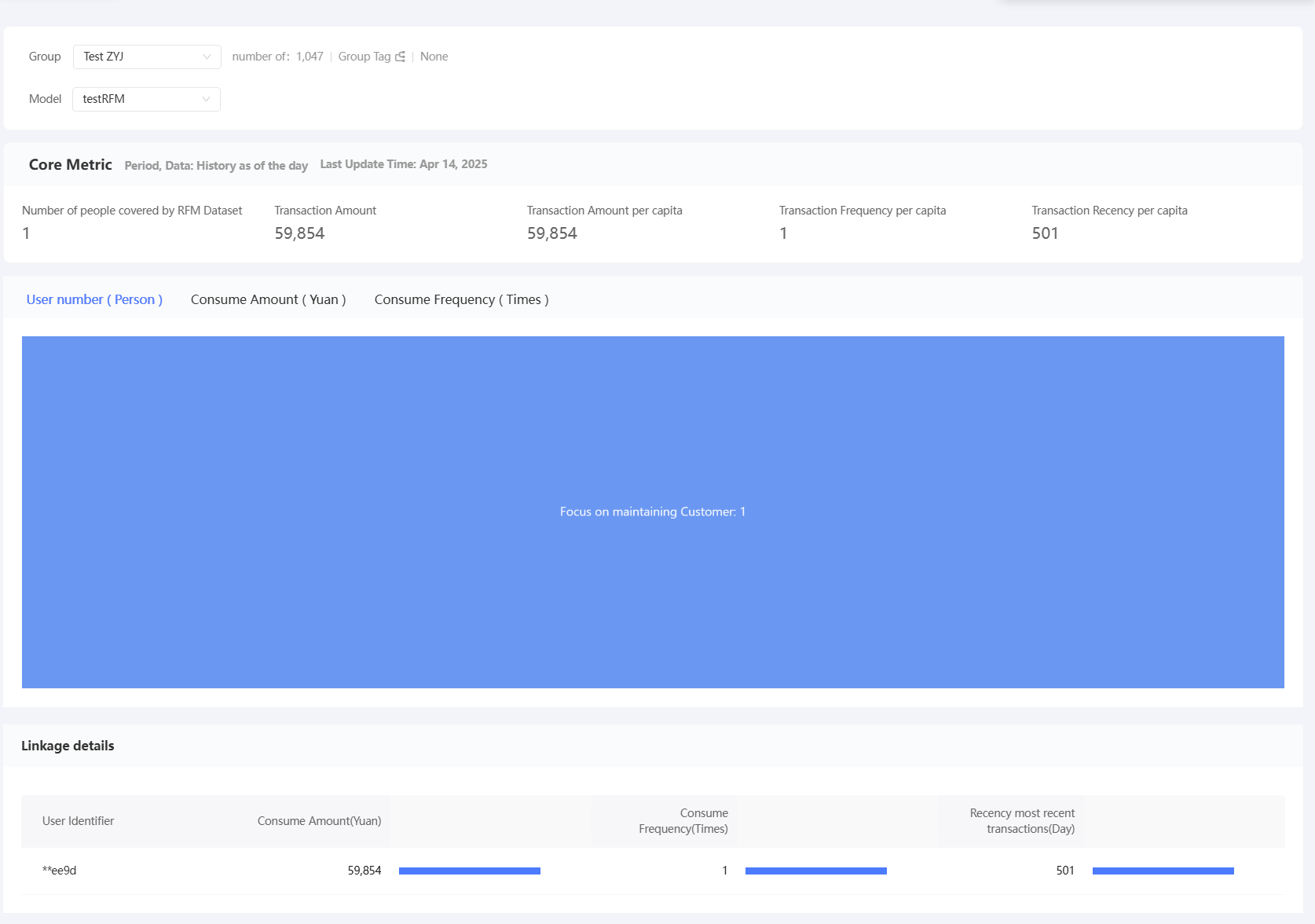Click the Consume Frequency bar in the row
Viewport: 1315px width, 924px height.
816,871
